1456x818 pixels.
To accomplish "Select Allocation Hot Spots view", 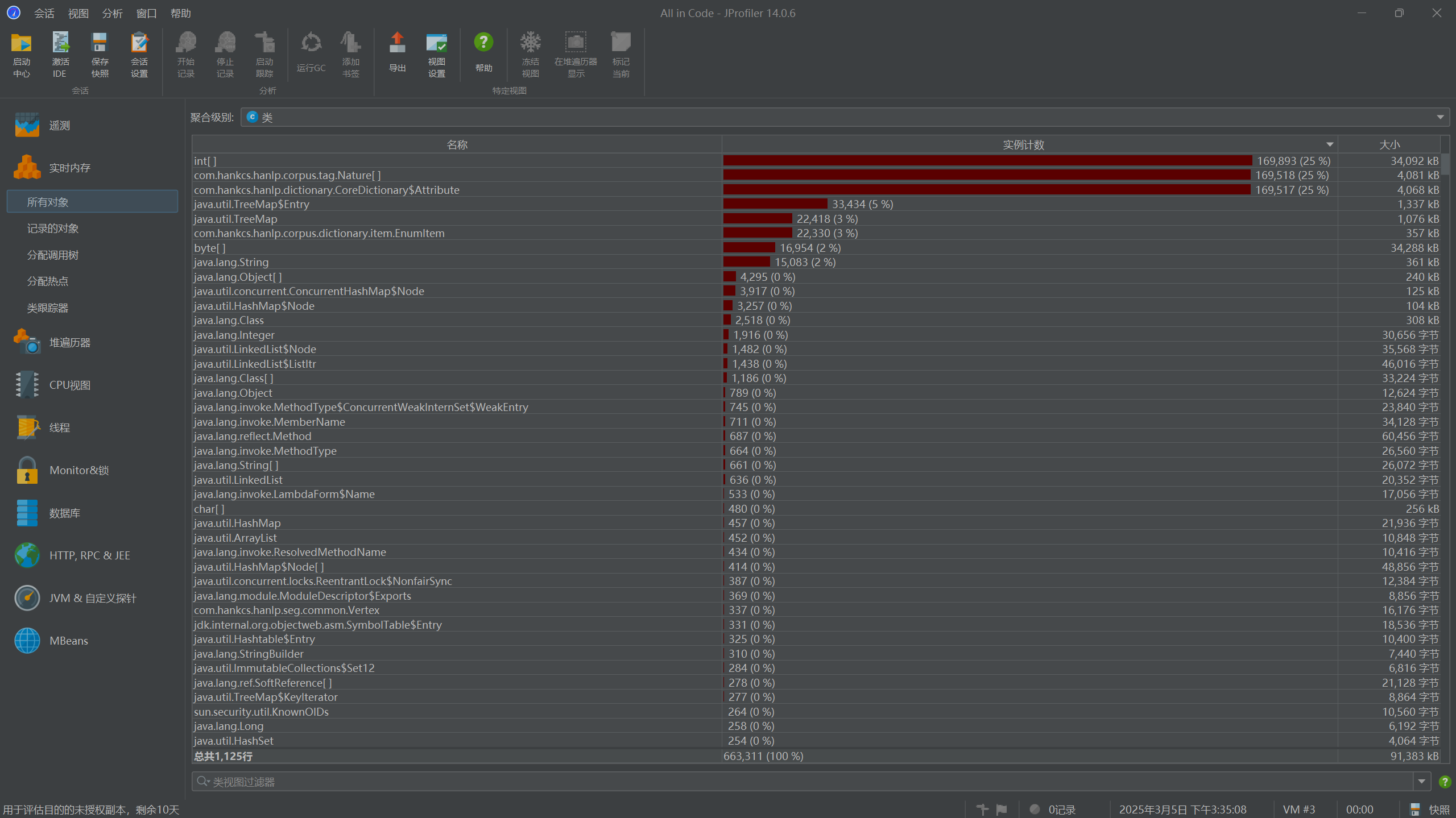I will [x=48, y=281].
